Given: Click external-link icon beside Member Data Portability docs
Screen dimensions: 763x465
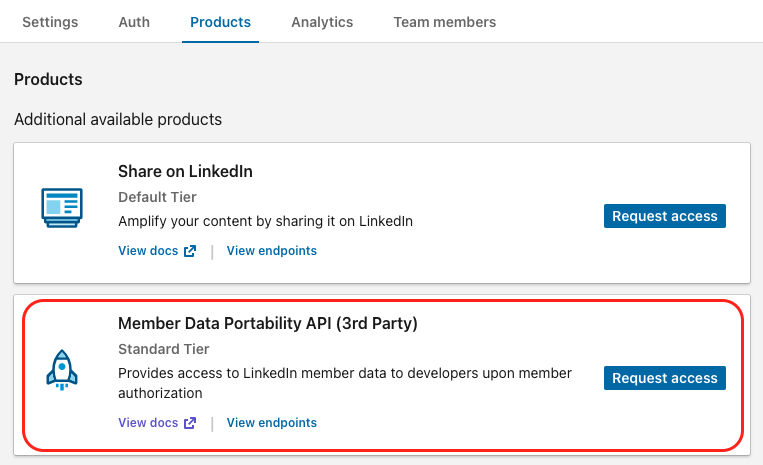Looking at the screenshot, I should (190, 423).
